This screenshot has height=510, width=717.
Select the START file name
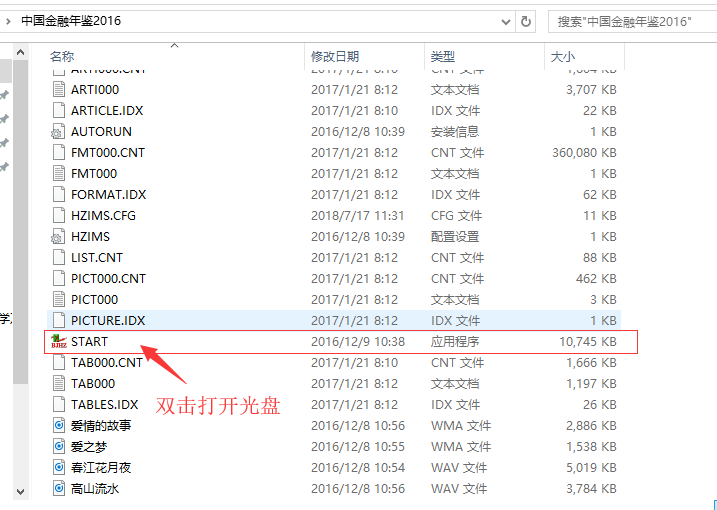point(89,342)
